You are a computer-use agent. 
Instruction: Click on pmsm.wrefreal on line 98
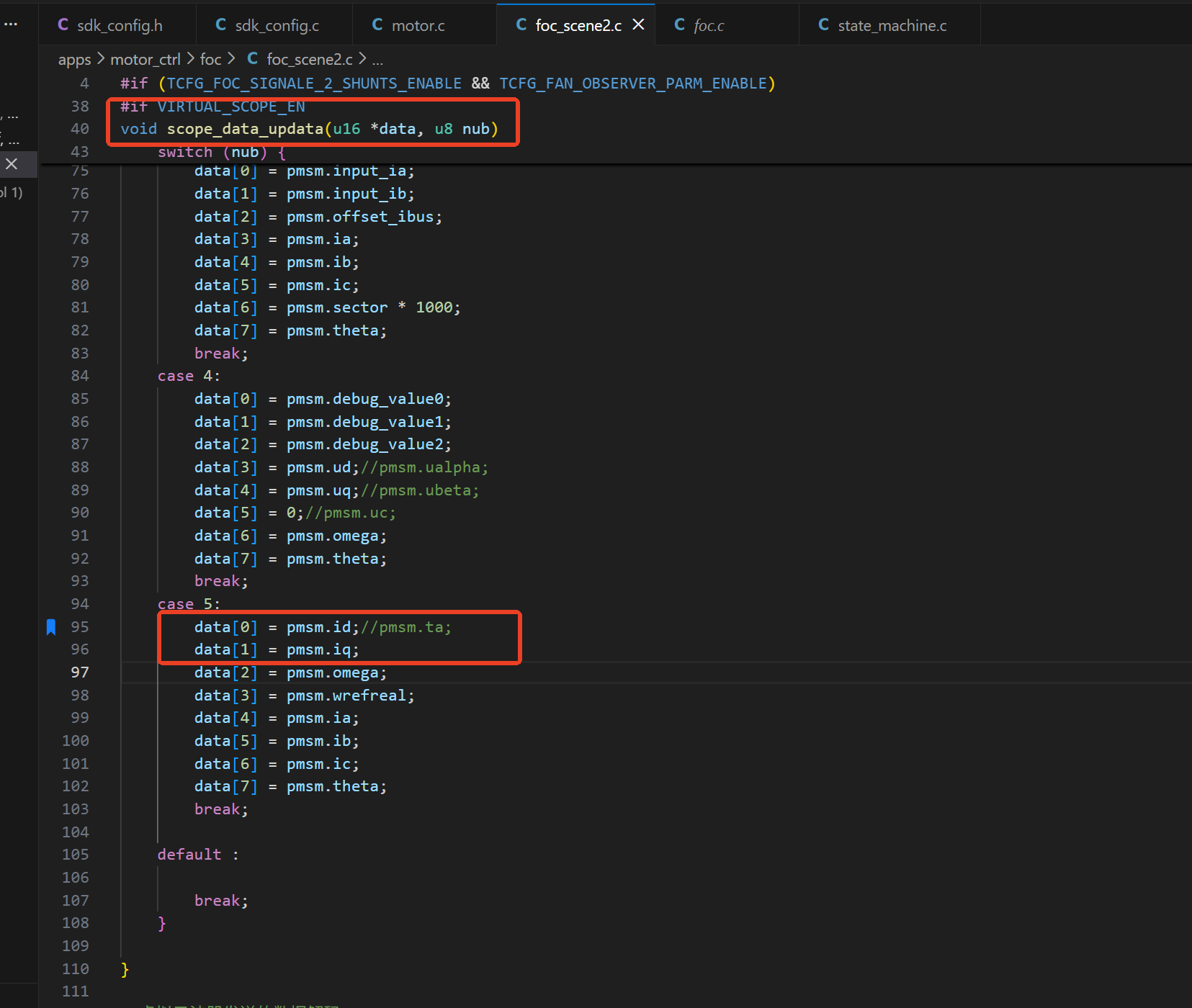tap(346, 696)
